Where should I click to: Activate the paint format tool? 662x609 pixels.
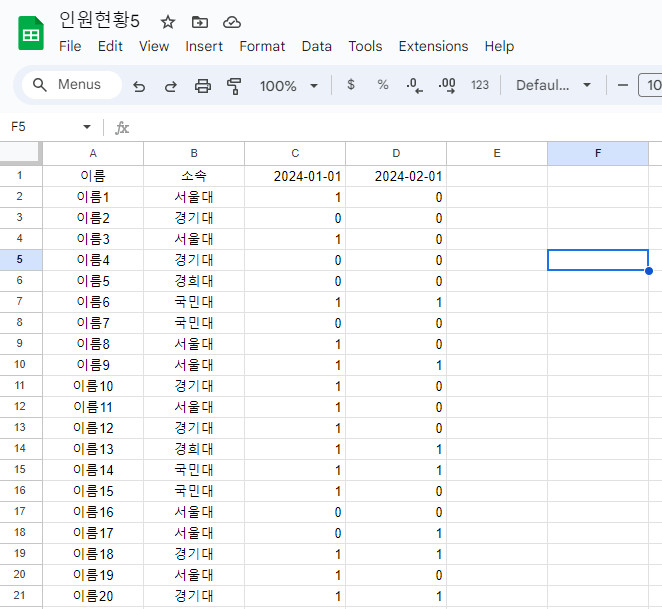[234, 86]
